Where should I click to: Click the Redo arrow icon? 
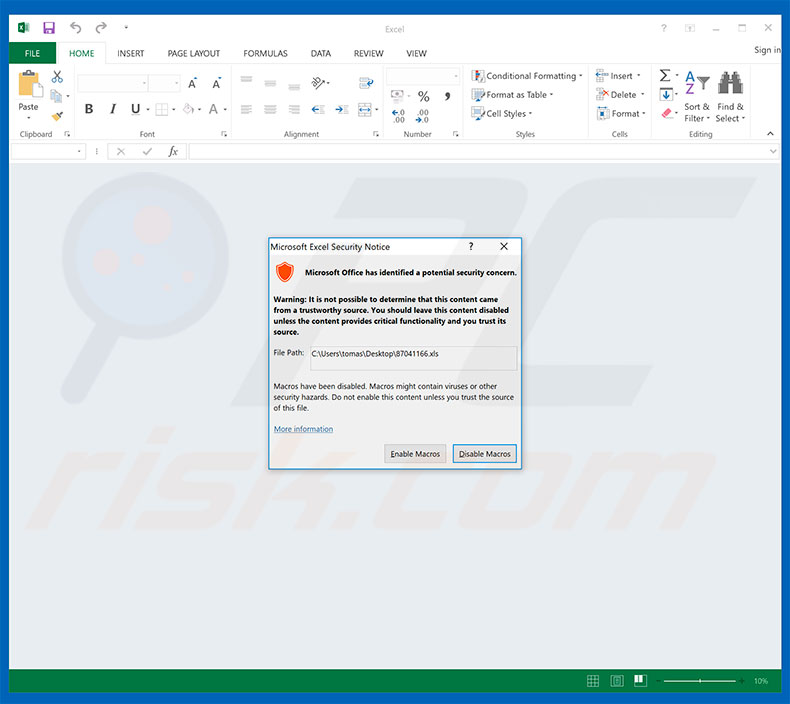101,28
